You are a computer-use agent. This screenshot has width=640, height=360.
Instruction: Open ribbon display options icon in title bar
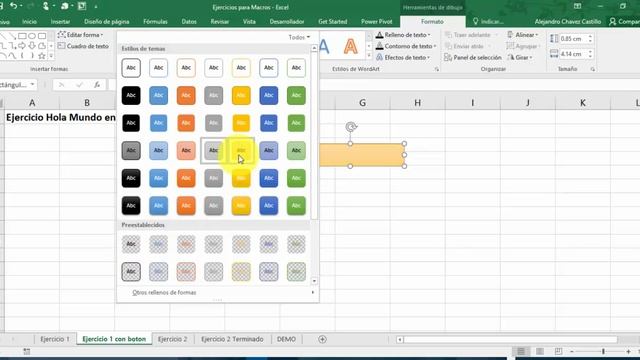(577, 6)
